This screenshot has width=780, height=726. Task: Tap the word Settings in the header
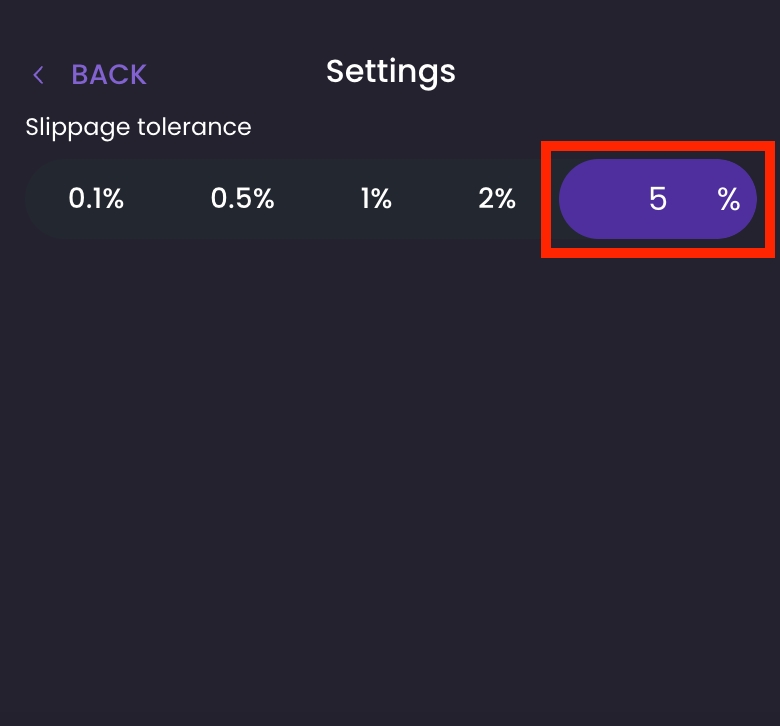[x=390, y=71]
